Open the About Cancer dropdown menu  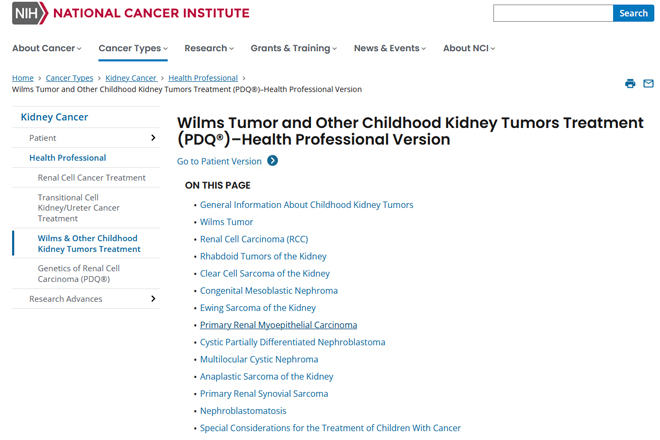(47, 48)
